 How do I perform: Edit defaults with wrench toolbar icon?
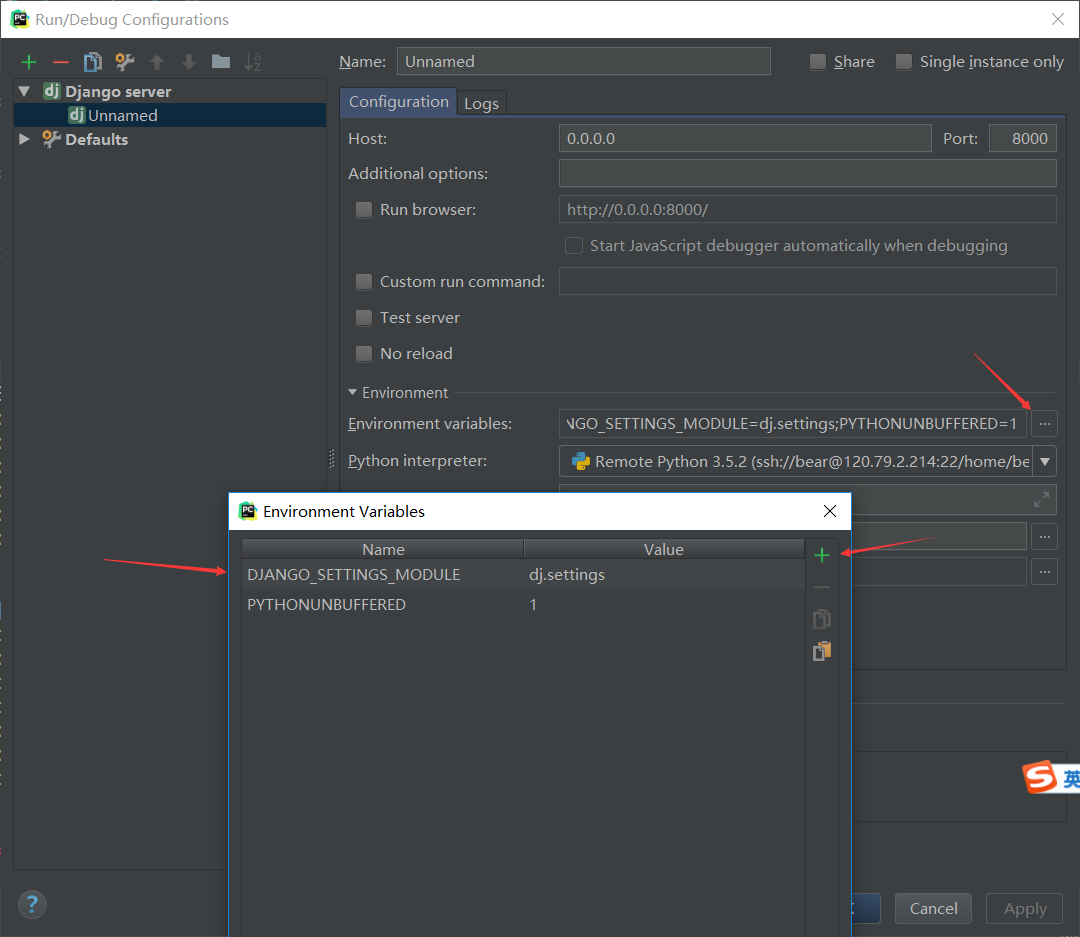(x=125, y=62)
